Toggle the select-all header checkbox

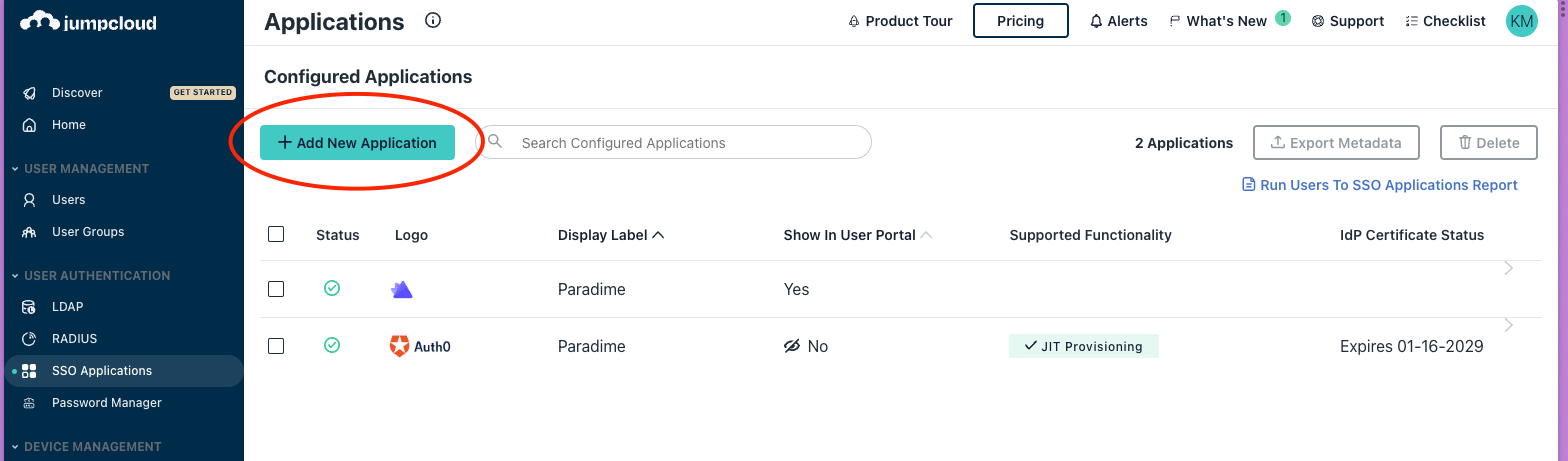[276, 234]
